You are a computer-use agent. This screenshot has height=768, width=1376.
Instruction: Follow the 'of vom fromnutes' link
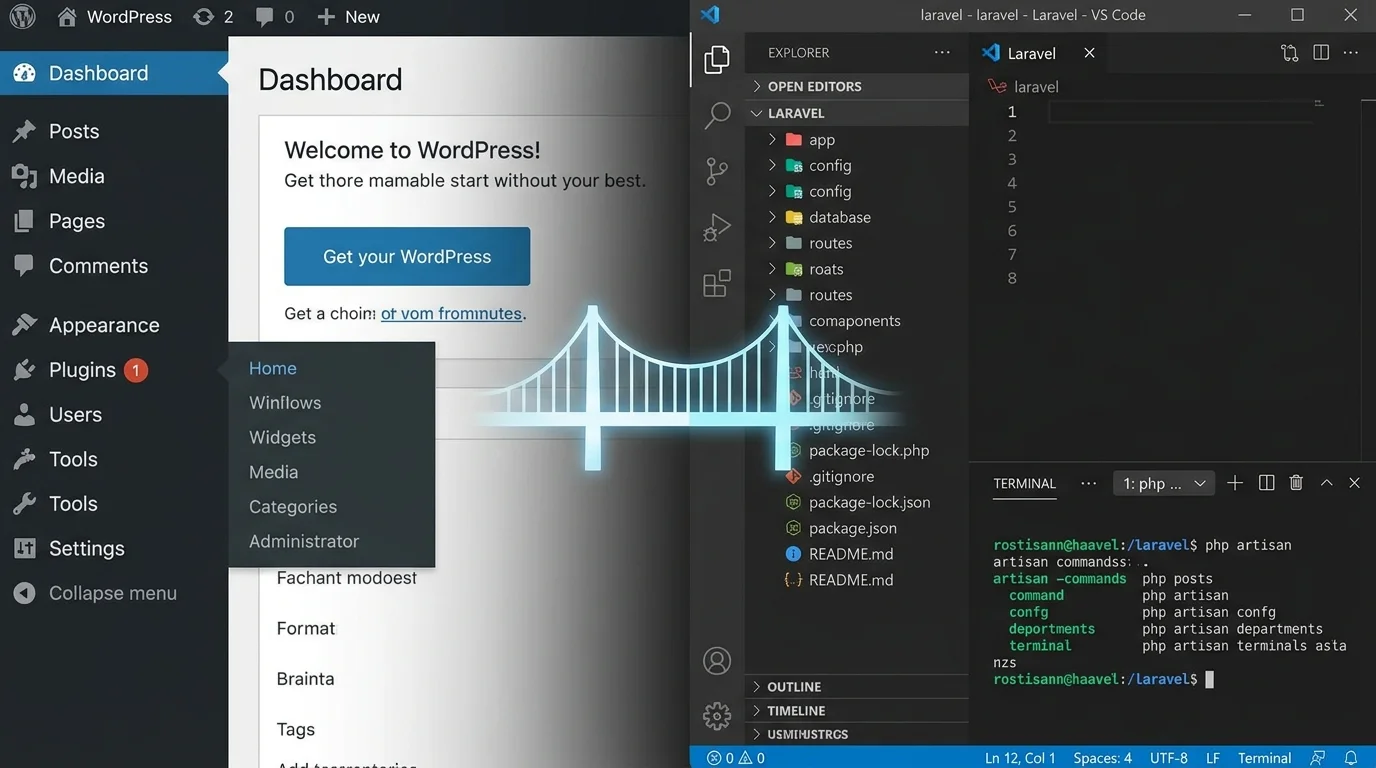coord(451,314)
